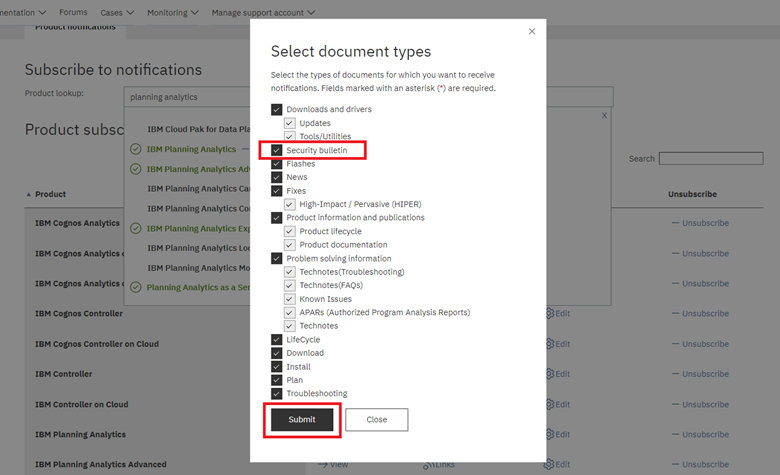
Task: Click the gear Edit icon for IBM Cognos Controller on Cloud
Action: [x=550, y=344]
